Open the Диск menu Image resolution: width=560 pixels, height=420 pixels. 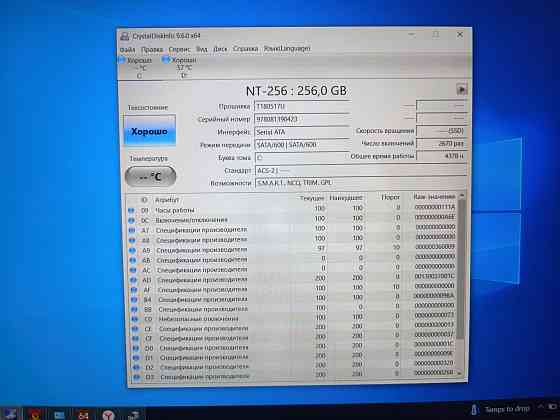pyautogui.click(x=220, y=49)
